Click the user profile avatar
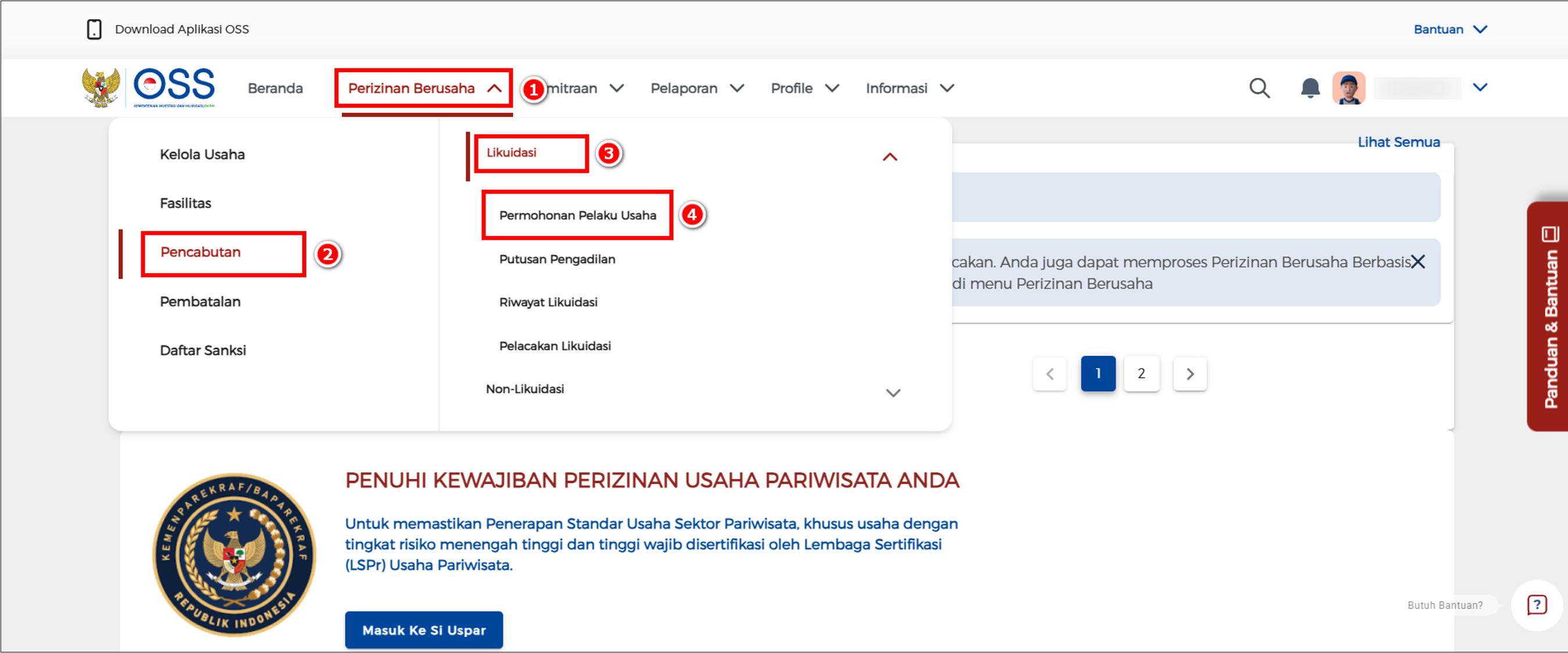Image resolution: width=1568 pixels, height=653 pixels. pos(1349,88)
